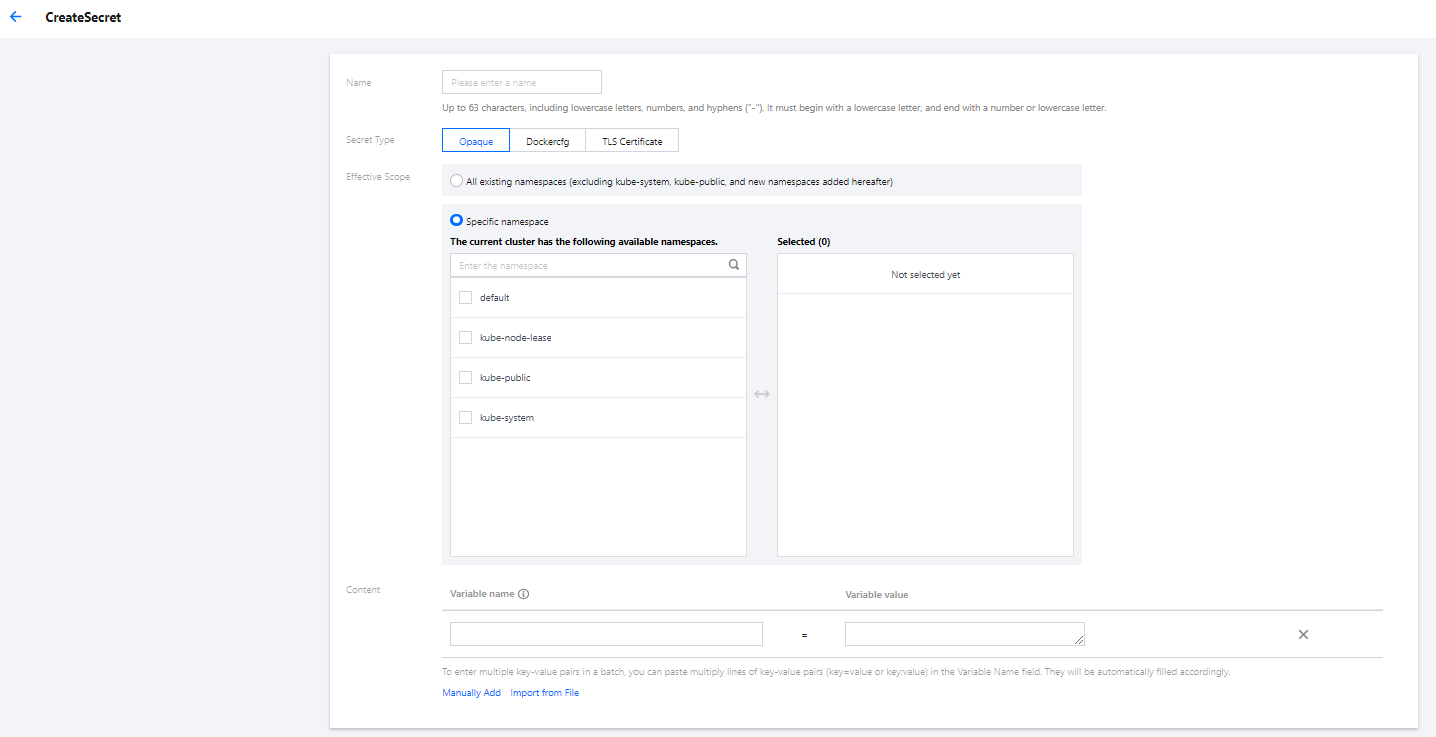The image size is (1436, 737).
Task: Choose the Opaque secret type
Action: click(476, 141)
